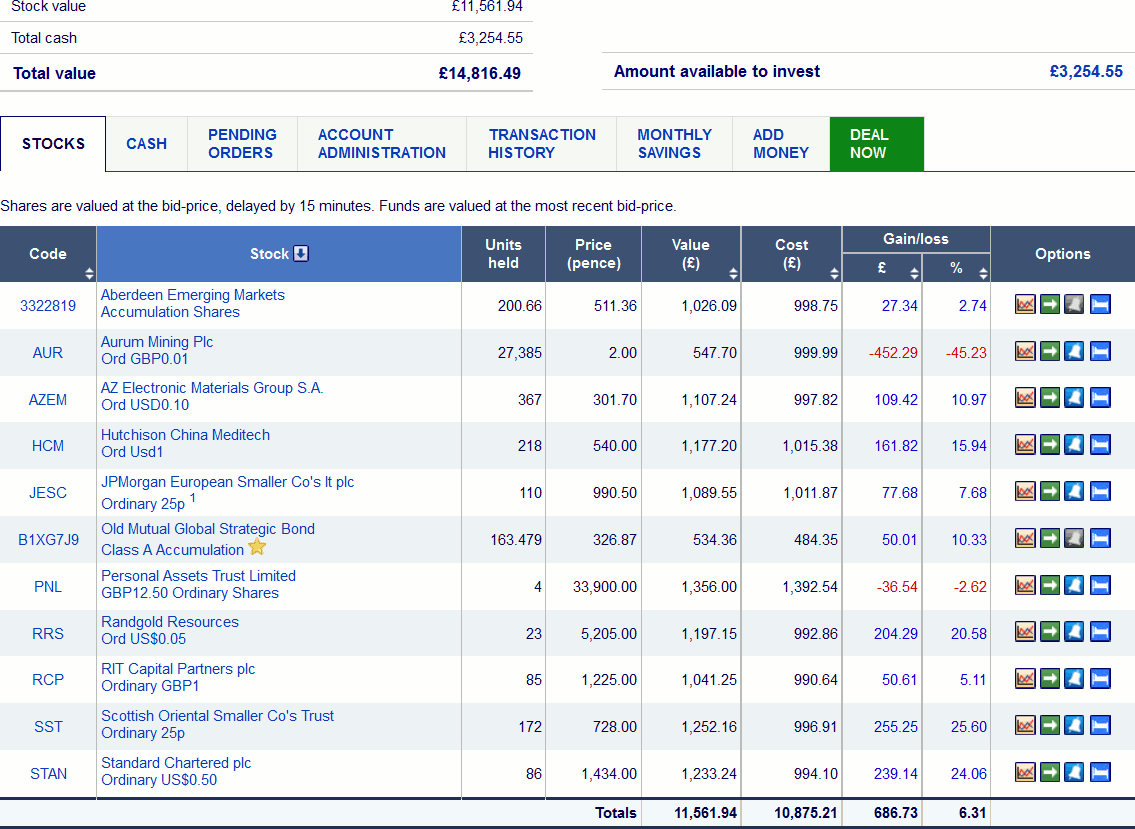Click the blue bed-shaped icon in the RRS row
Screen dimensions: 1135x829
coord(1100,632)
